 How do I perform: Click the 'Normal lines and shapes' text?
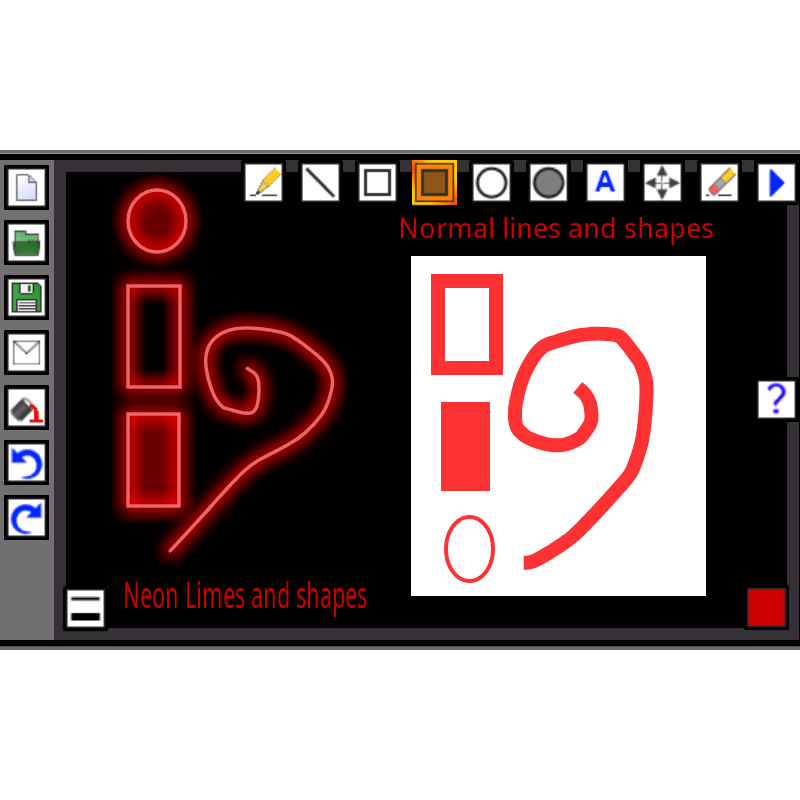(556, 229)
